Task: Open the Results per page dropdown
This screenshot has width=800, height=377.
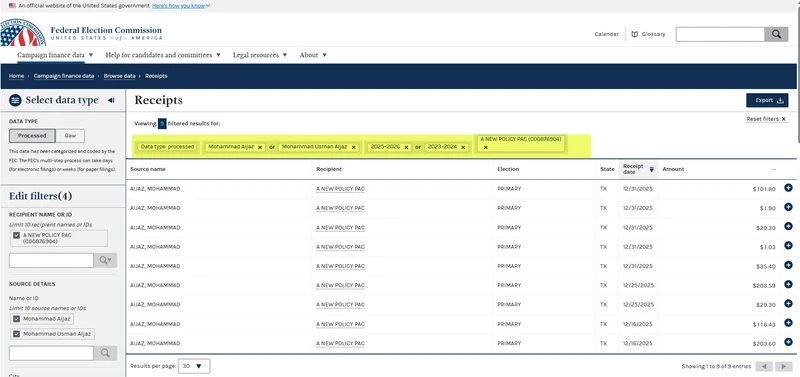Action: point(194,366)
